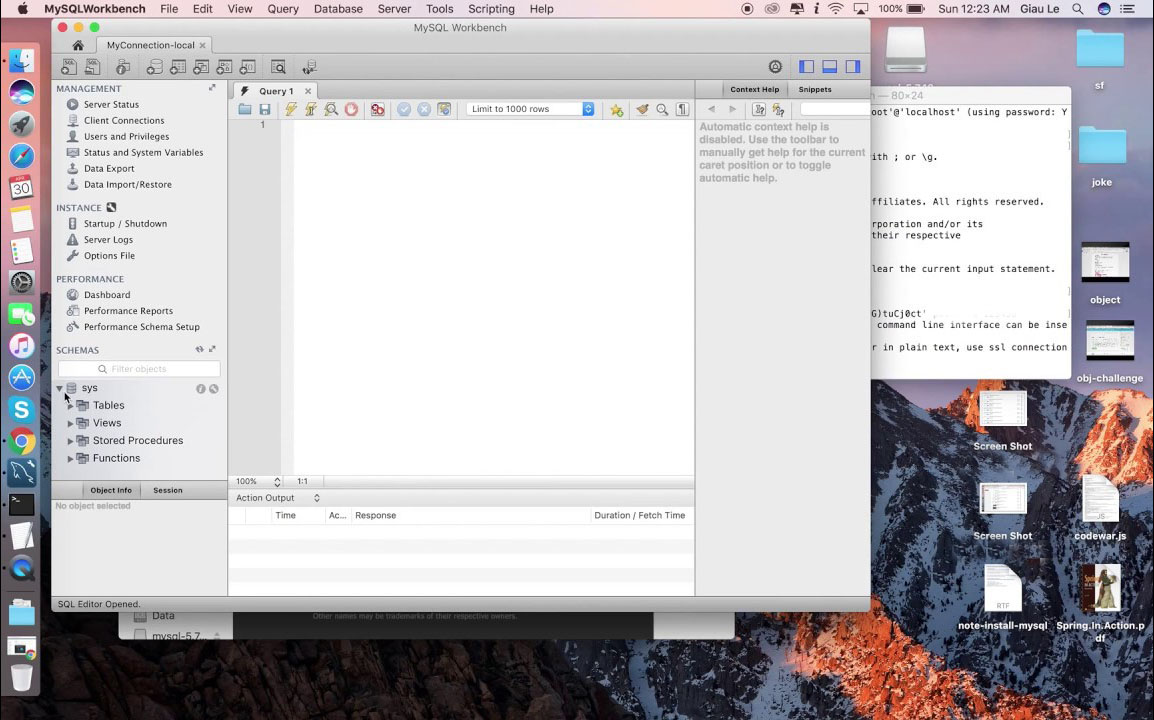Create a new function from the main toolbar

click(x=248, y=67)
